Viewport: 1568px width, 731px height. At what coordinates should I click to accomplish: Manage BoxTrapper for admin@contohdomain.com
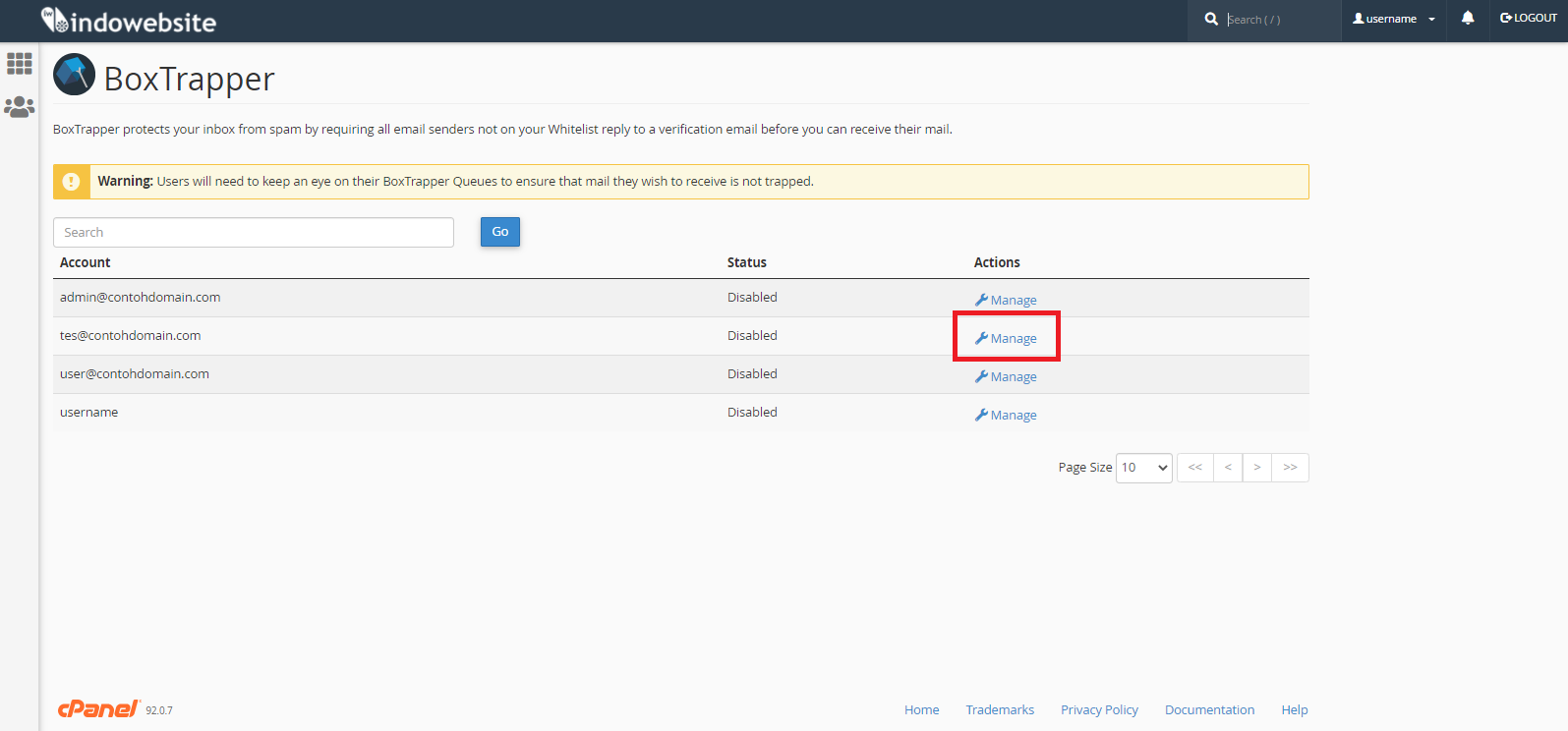coord(1006,301)
